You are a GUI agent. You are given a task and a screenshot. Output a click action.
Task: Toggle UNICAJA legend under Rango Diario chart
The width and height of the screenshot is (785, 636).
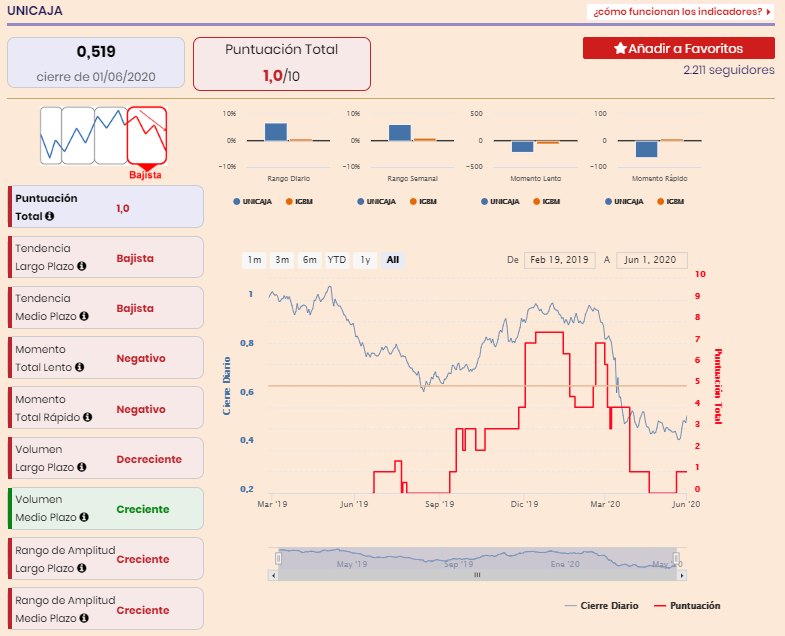pyautogui.click(x=252, y=201)
